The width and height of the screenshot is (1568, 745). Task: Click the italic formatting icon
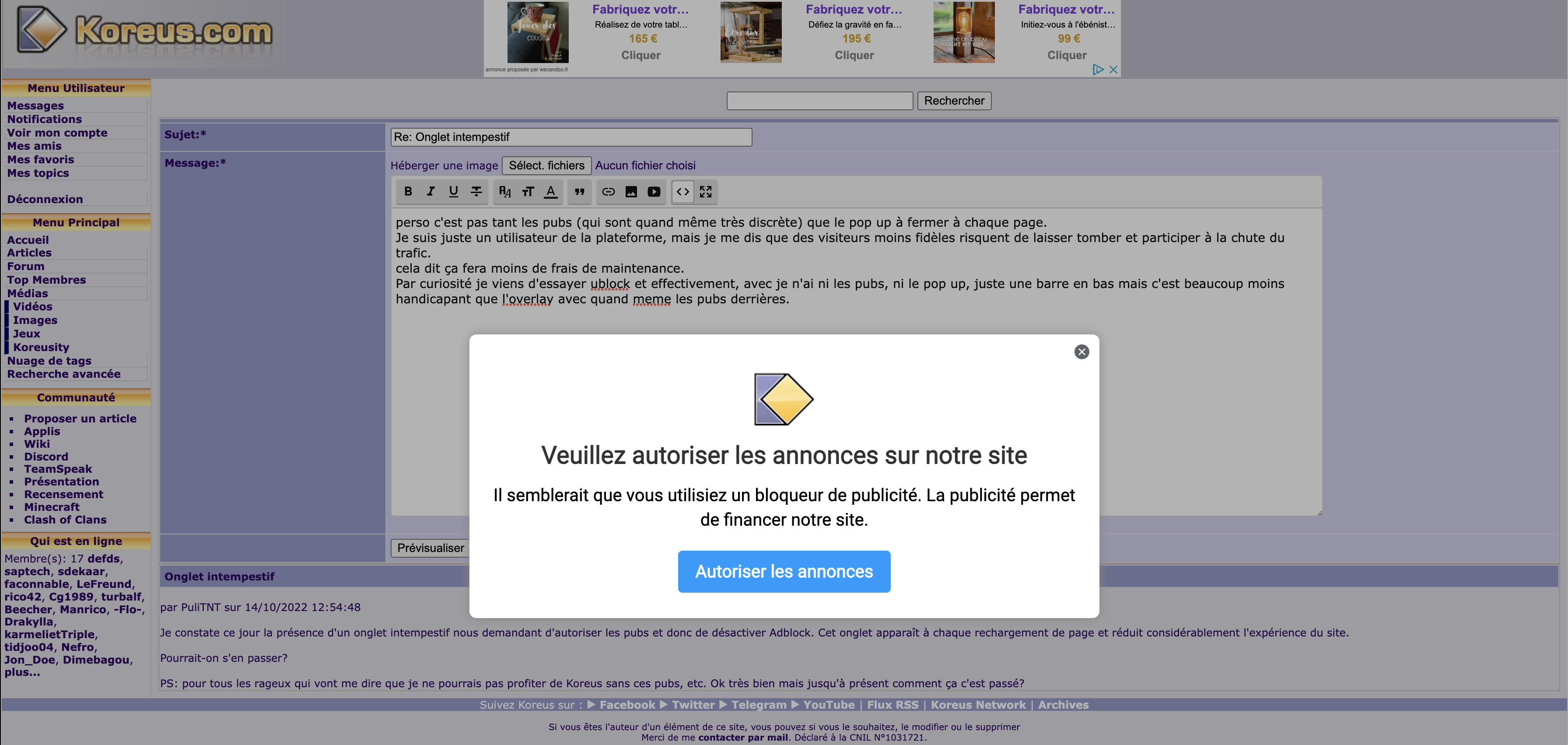click(430, 192)
